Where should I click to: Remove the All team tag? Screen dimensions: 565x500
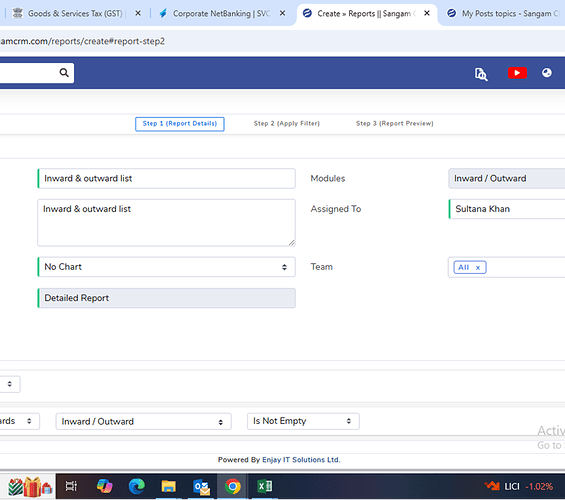(478, 268)
